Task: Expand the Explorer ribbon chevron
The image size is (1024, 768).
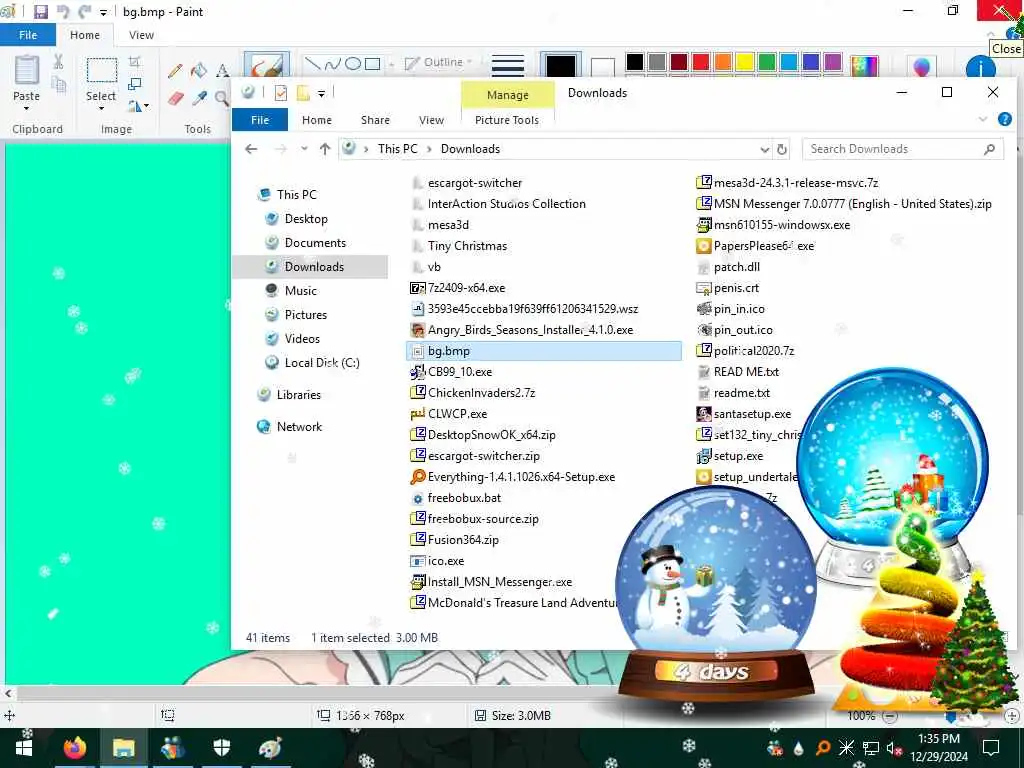Action: click(x=983, y=119)
